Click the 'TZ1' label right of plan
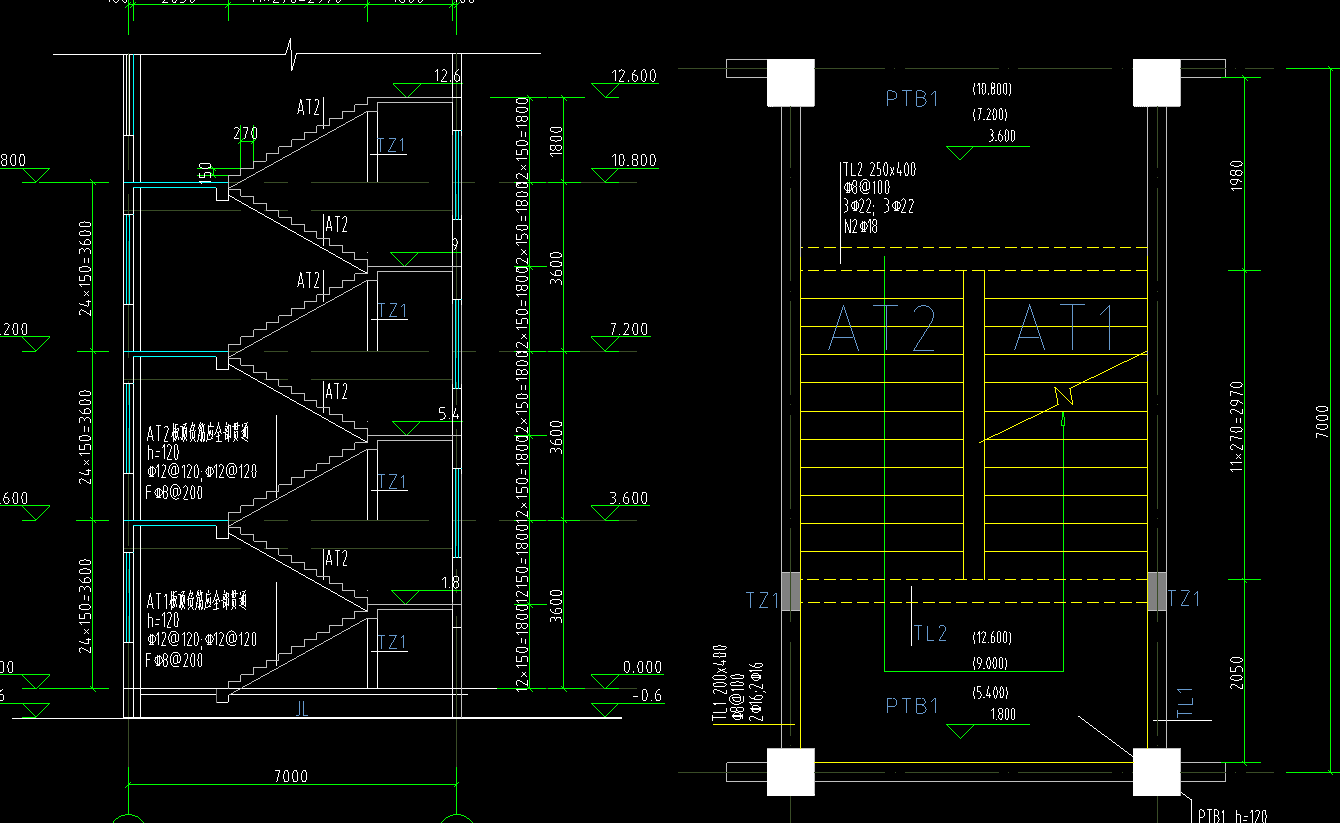The width and height of the screenshot is (1340, 823). pyautogui.click(x=1184, y=599)
